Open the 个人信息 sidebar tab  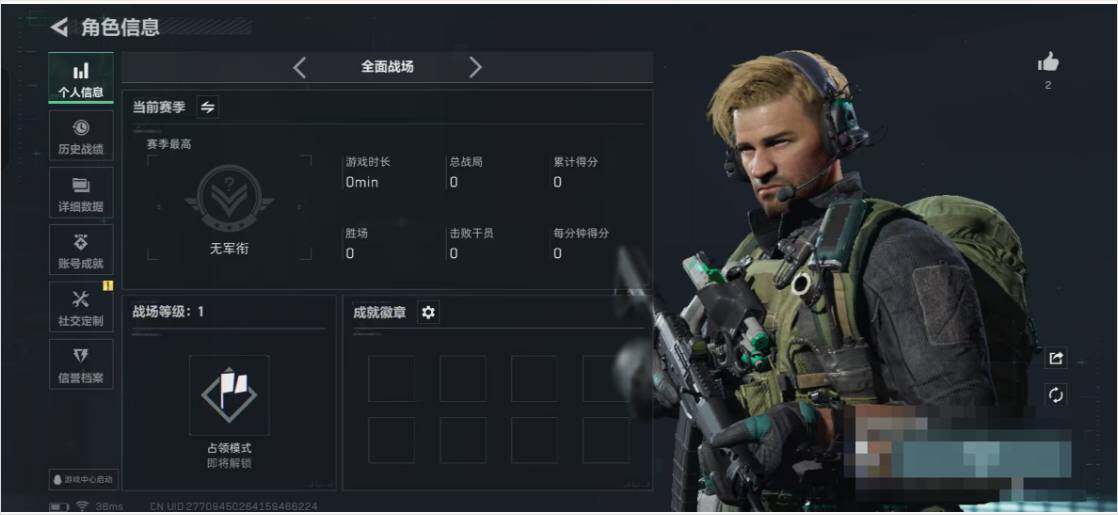[81, 78]
